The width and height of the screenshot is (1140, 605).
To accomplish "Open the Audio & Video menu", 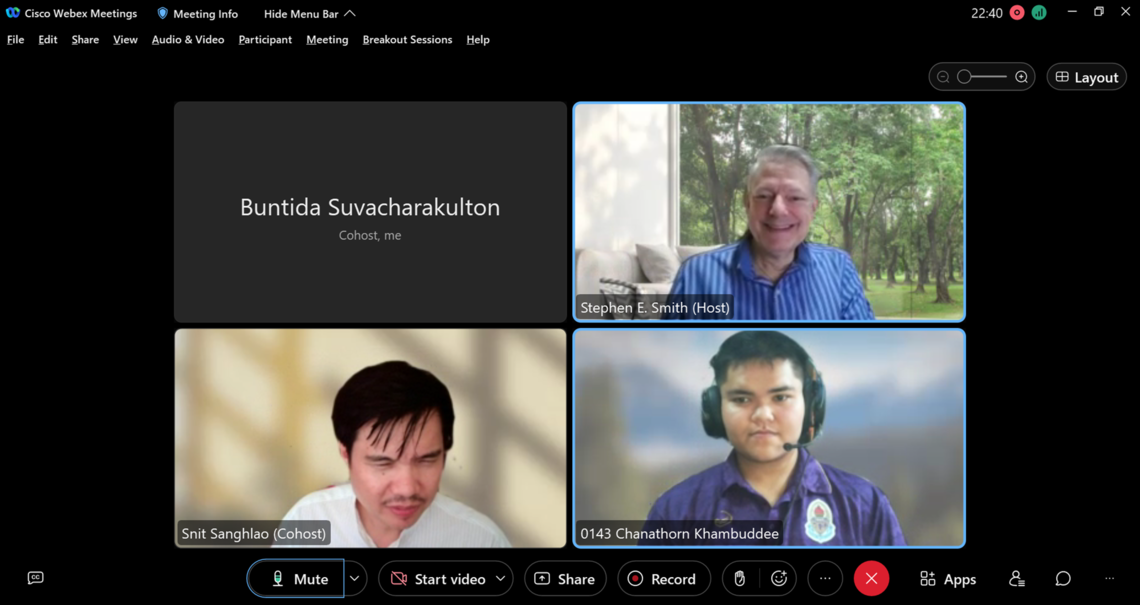I will click(187, 40).
